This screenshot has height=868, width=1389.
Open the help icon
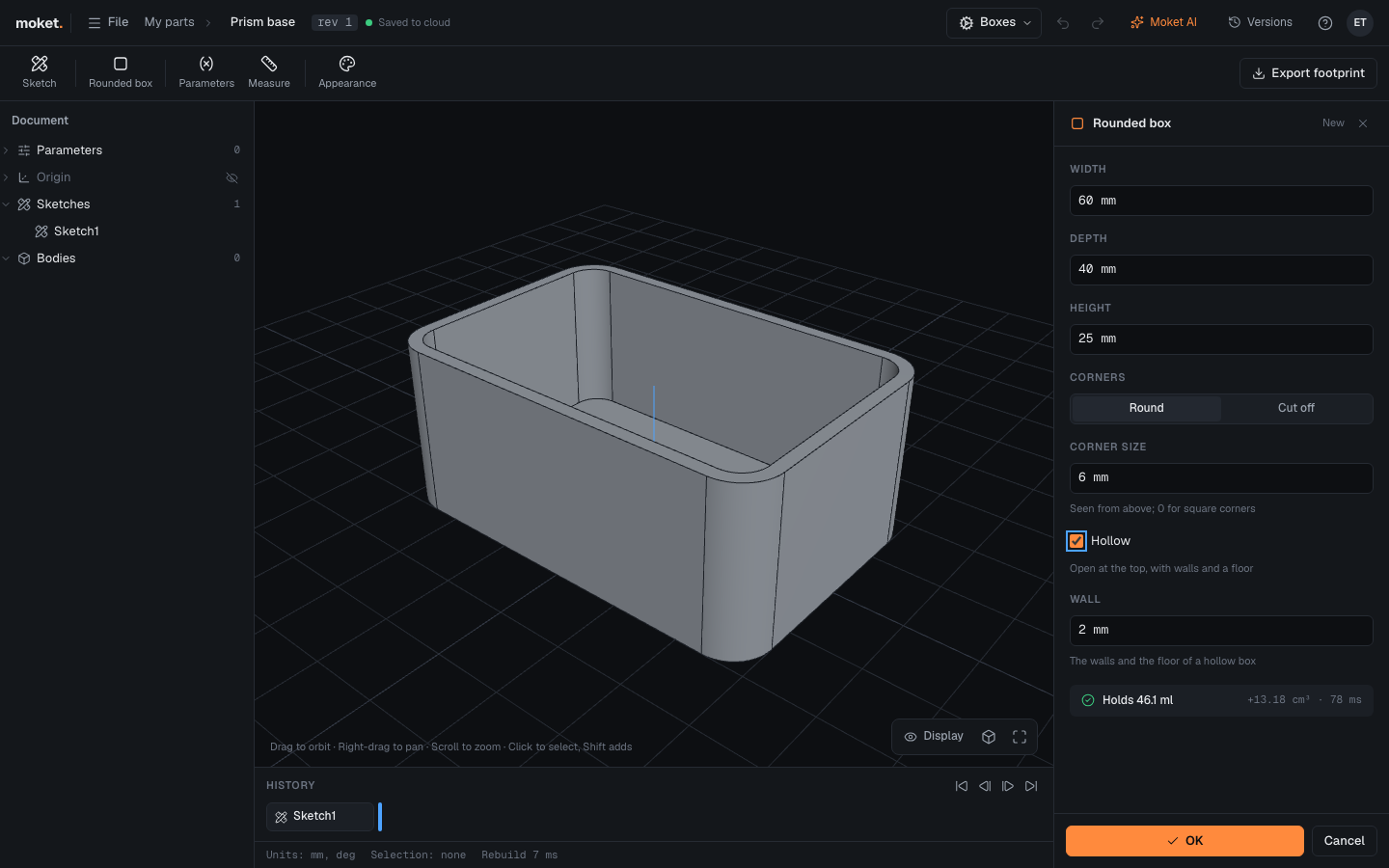(x=1325, y=23)
